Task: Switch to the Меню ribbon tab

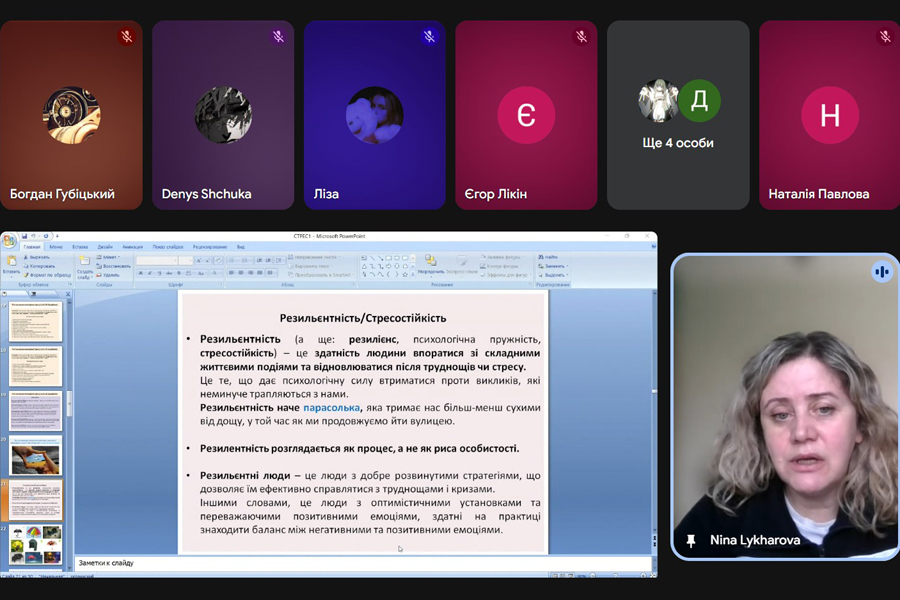Action: coord(56,247)
